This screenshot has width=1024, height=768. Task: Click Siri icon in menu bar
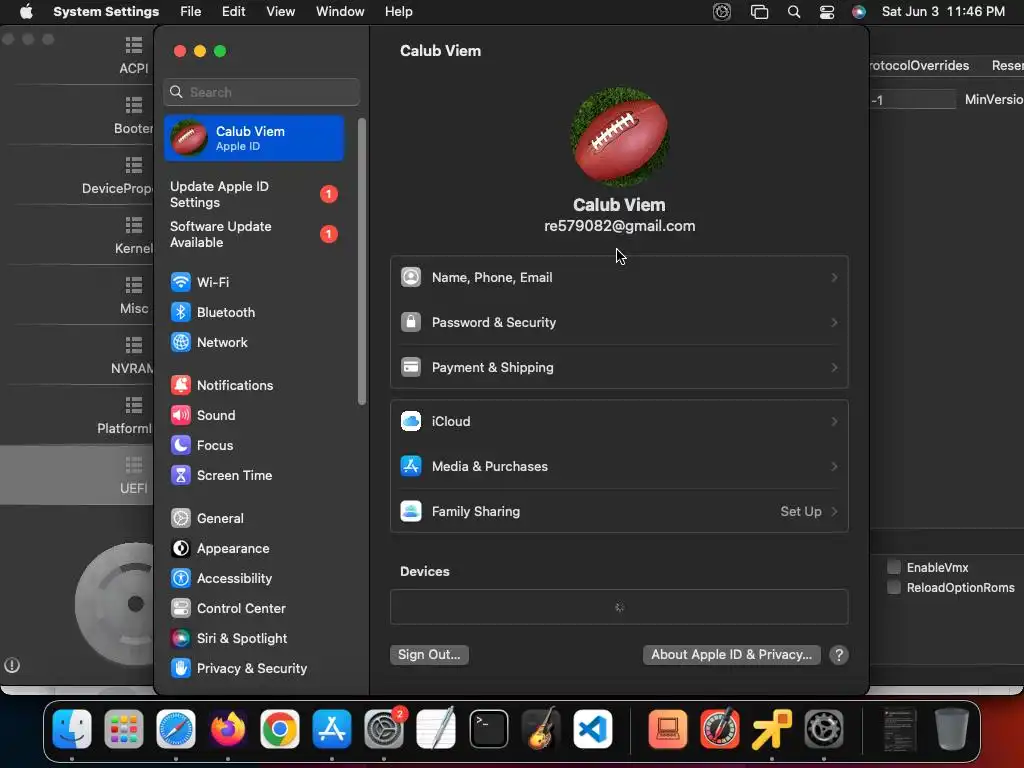tap(859, 12)
